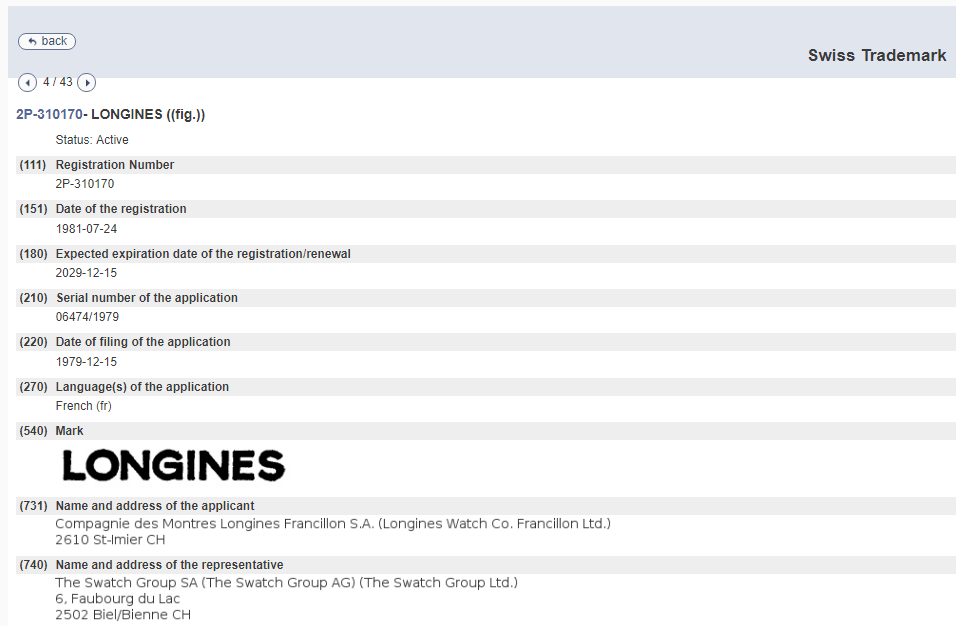
Task: Select 'The Swatch Group SA' representative line
Action: point(287,583)
